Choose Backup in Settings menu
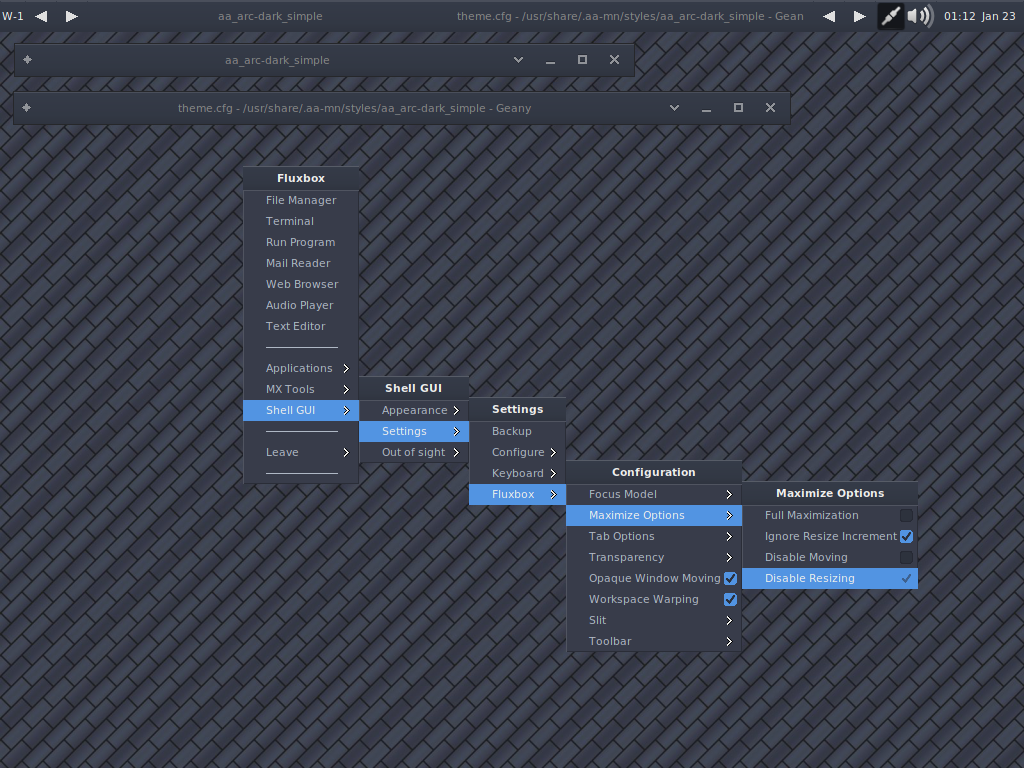 [517, 431]
